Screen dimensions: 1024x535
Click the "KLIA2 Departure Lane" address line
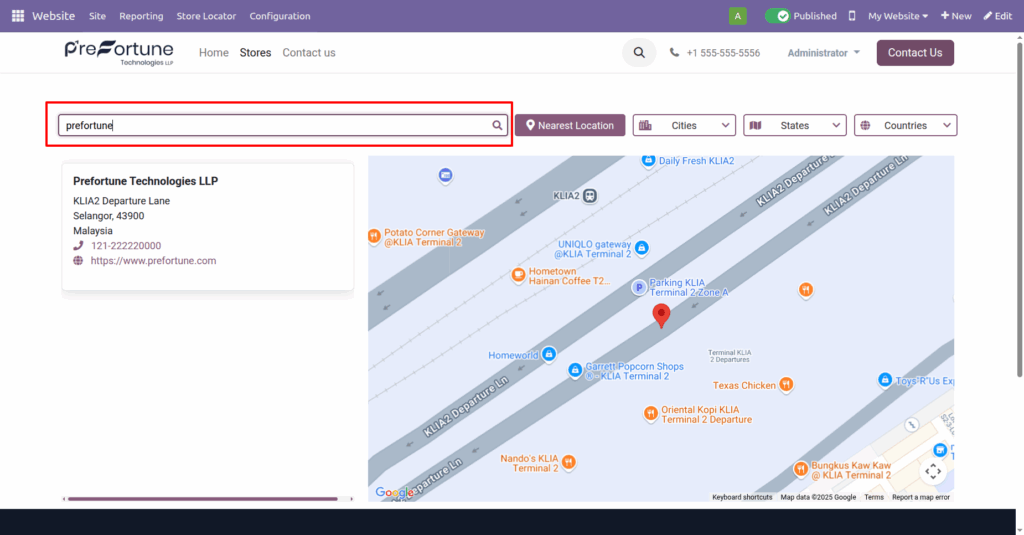(x=121, y=201)
